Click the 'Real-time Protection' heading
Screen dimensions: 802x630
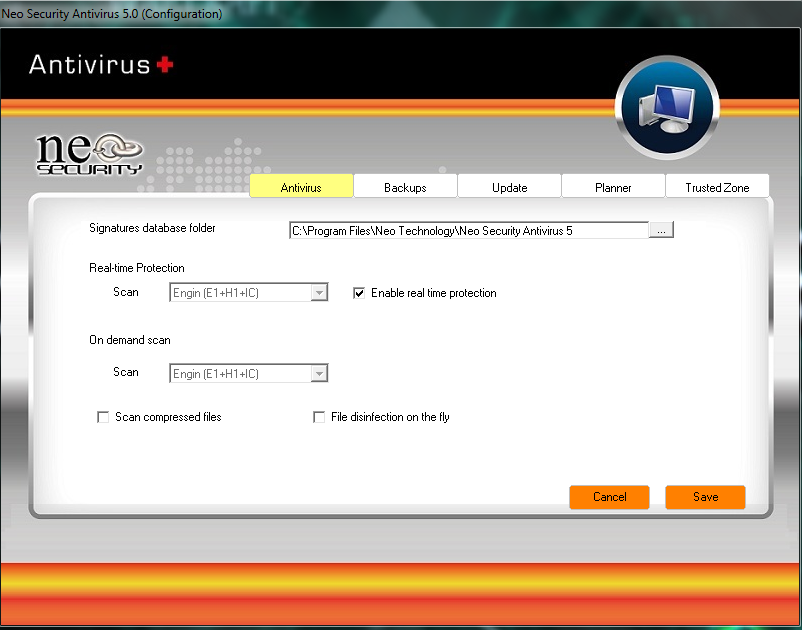tap(137, 268)
